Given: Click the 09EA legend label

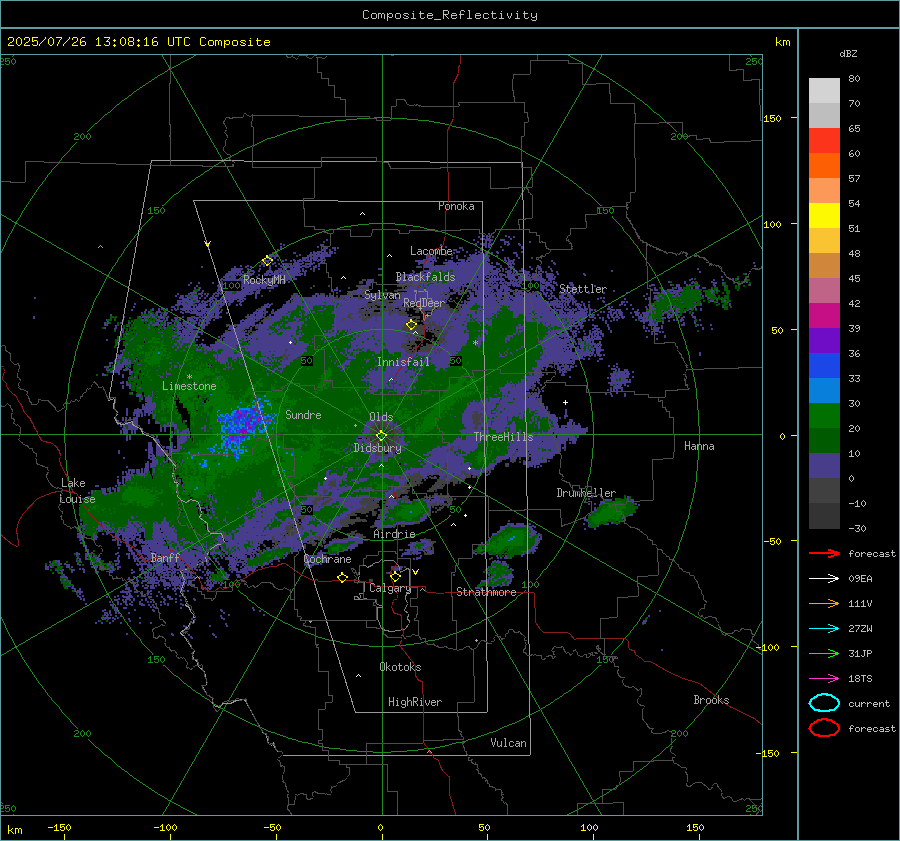Looking at the screenshot, I should [x=860, y=579].
